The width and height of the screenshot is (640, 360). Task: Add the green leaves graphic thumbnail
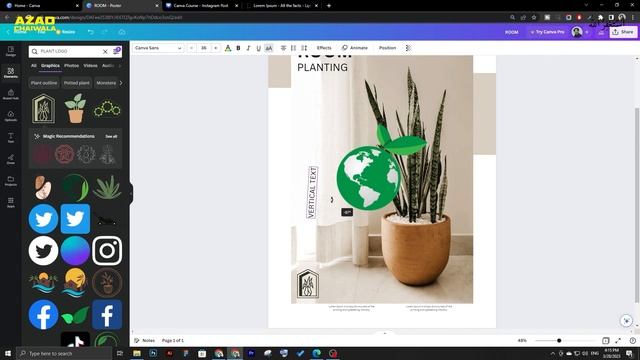click(75, 315)
